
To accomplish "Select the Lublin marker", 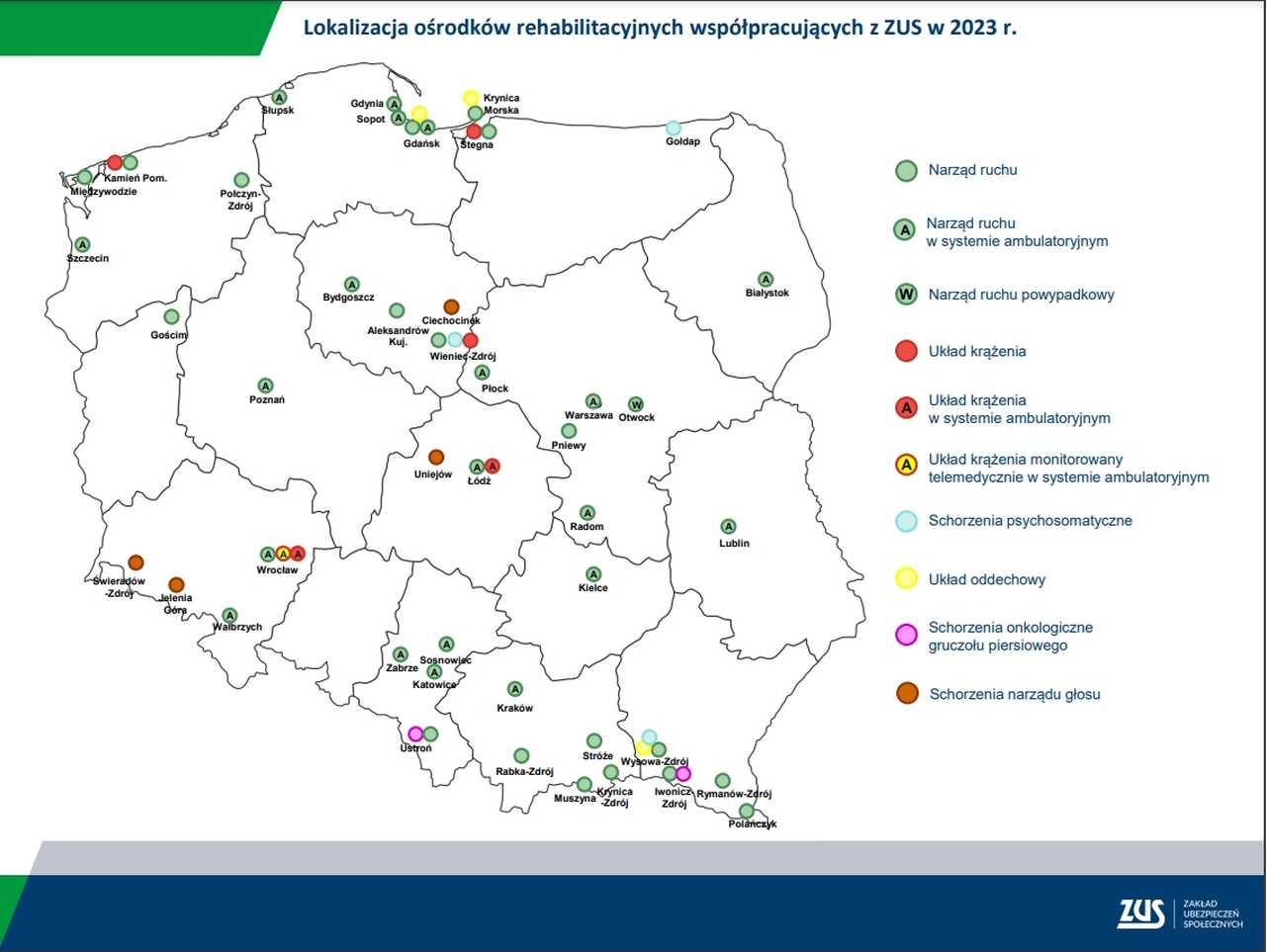I will pyautogui.click(x=729, y=527).
